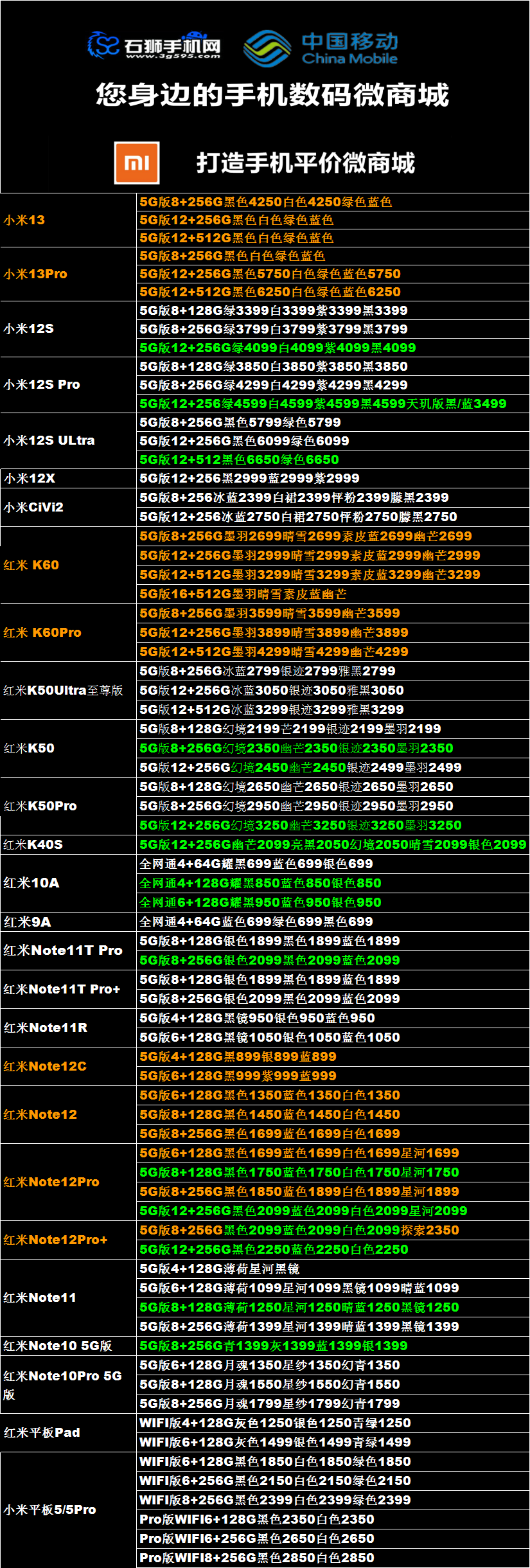Select row "5G版12+256黑2999蓝2999紫2999"
This screenshot has width=530, height=1568.
[x=333, y=478]
